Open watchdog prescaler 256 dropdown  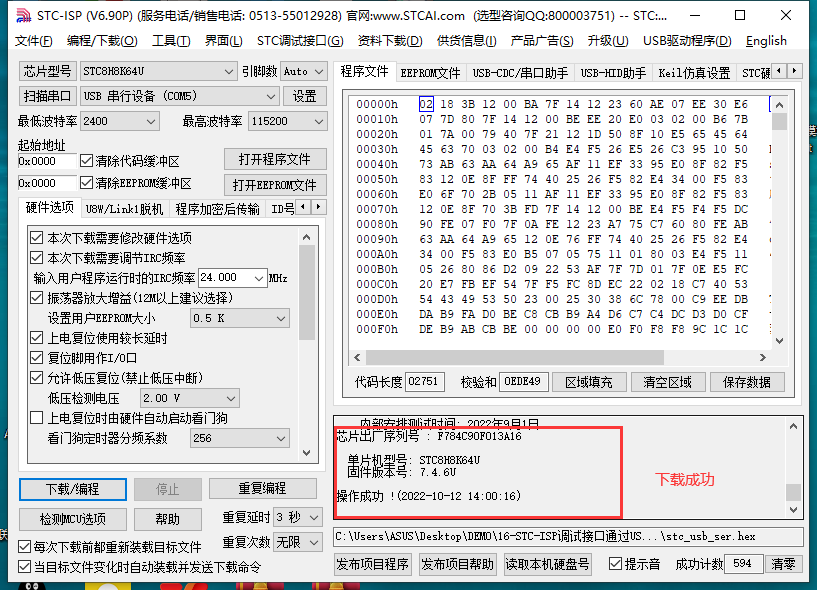coord(240,438)
